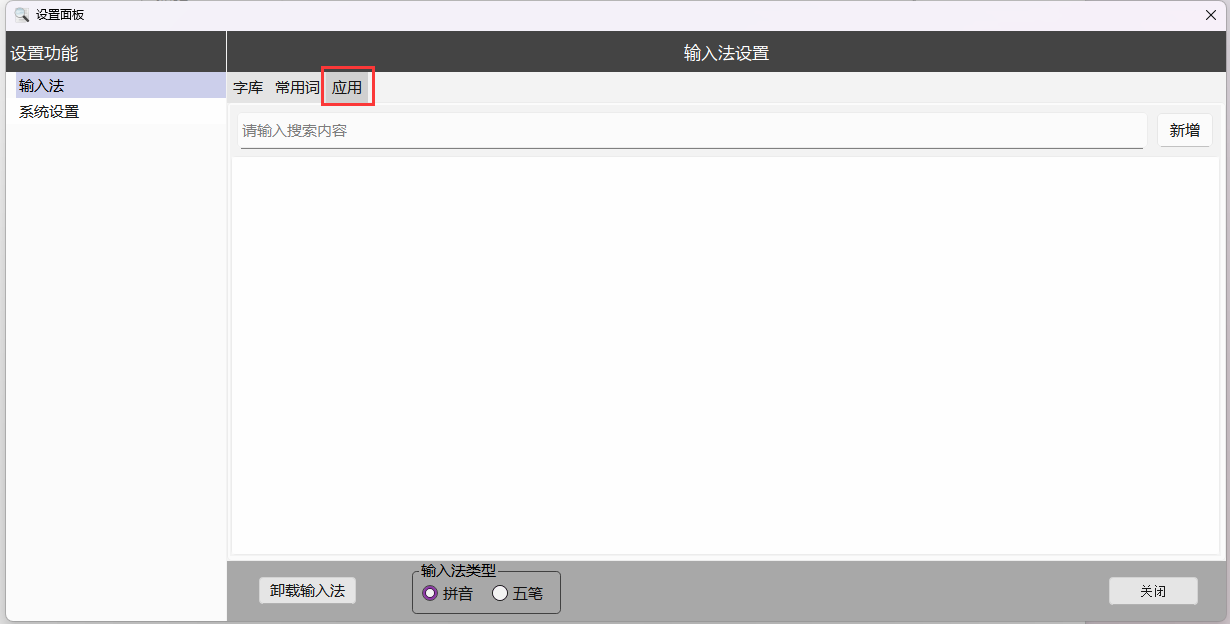
Task: Select the 拼音 radio button
Action: [x=447, y=593]
